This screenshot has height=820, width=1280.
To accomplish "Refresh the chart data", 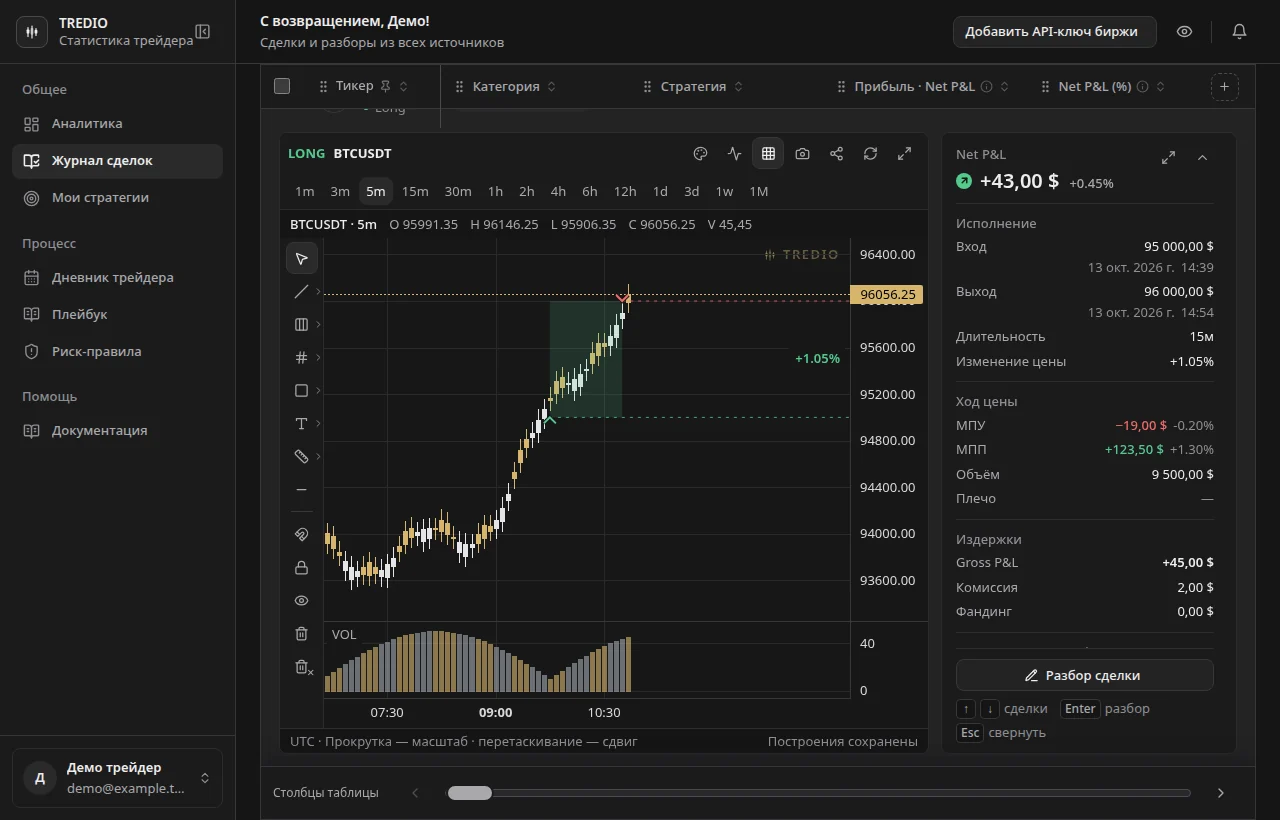I will (x=870, y=154).
